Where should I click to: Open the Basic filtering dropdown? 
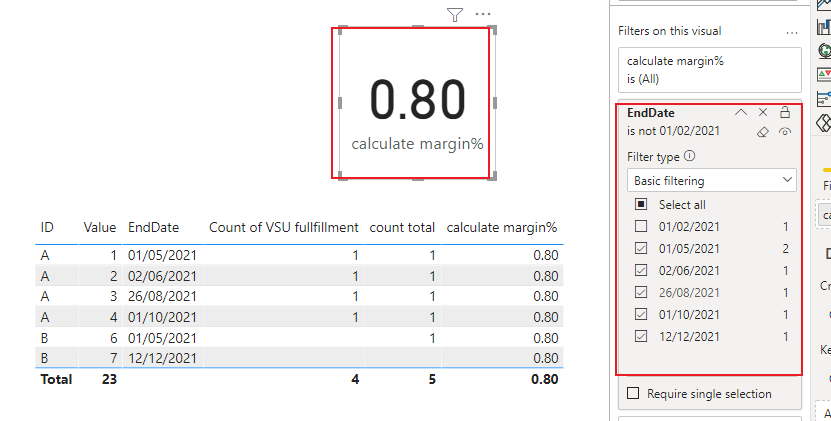[x=711, y=180]
